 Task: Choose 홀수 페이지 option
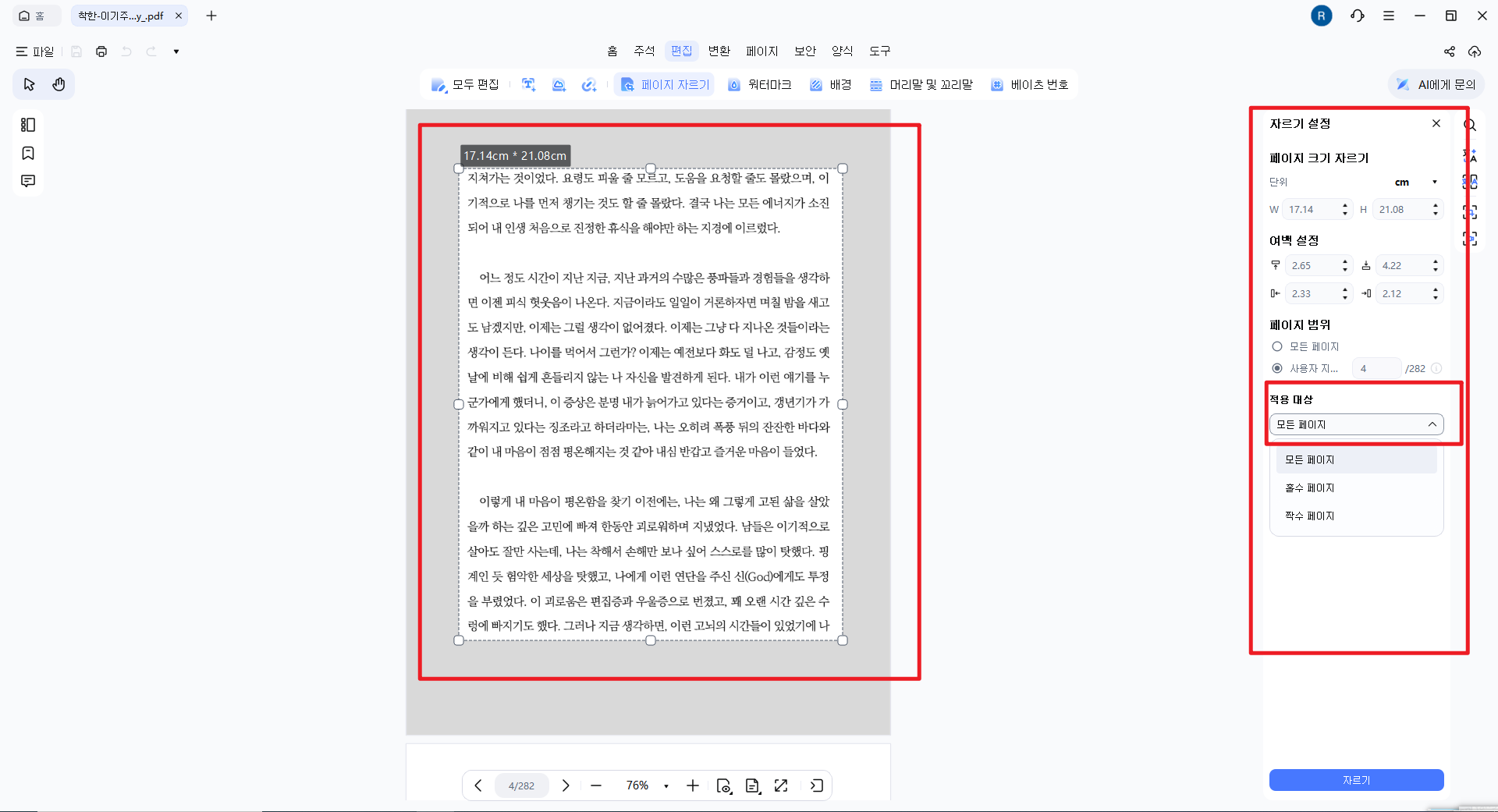[x=1357, y=488]
